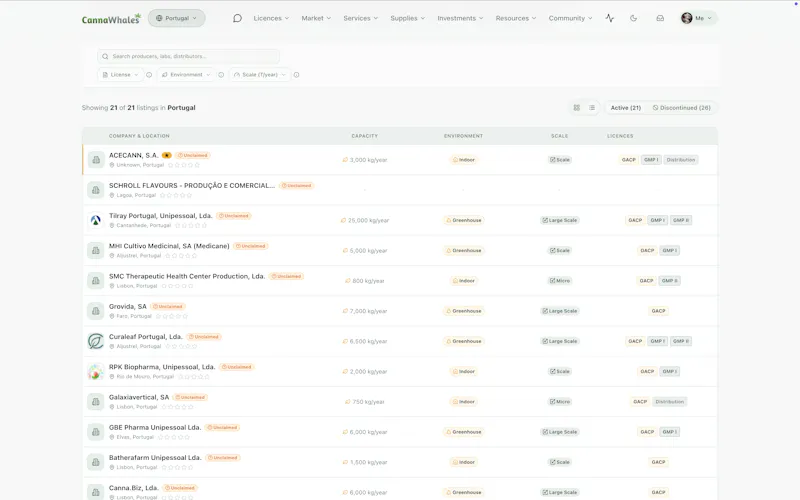The width and height of the screenshot is (800, 500).
Task: Click ACECANN star rating
Action: (x=184, y=165)
